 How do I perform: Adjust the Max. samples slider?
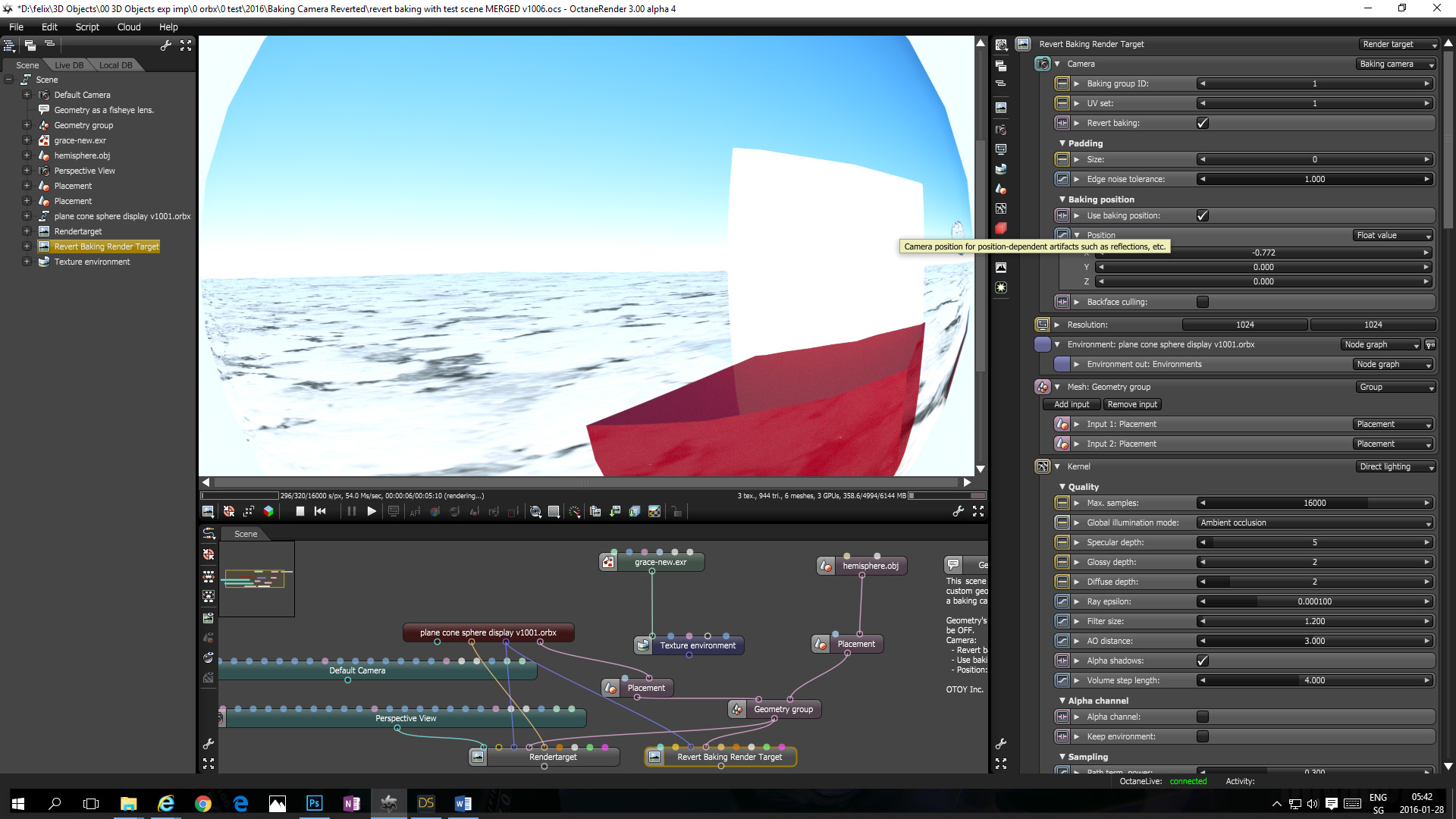click(x=1315, y=503)
